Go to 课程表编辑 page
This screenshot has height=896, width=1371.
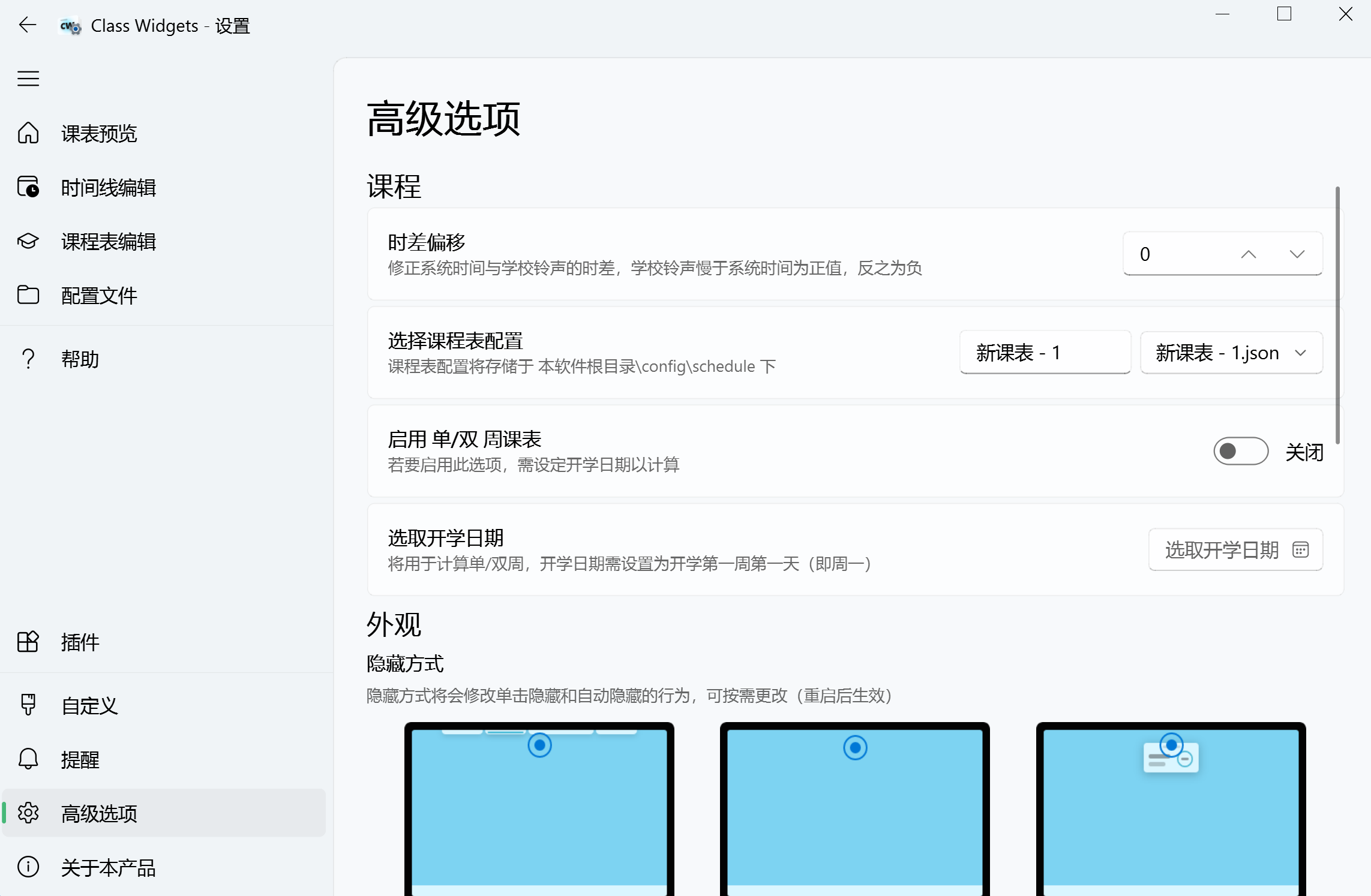(x=164, y=241)
